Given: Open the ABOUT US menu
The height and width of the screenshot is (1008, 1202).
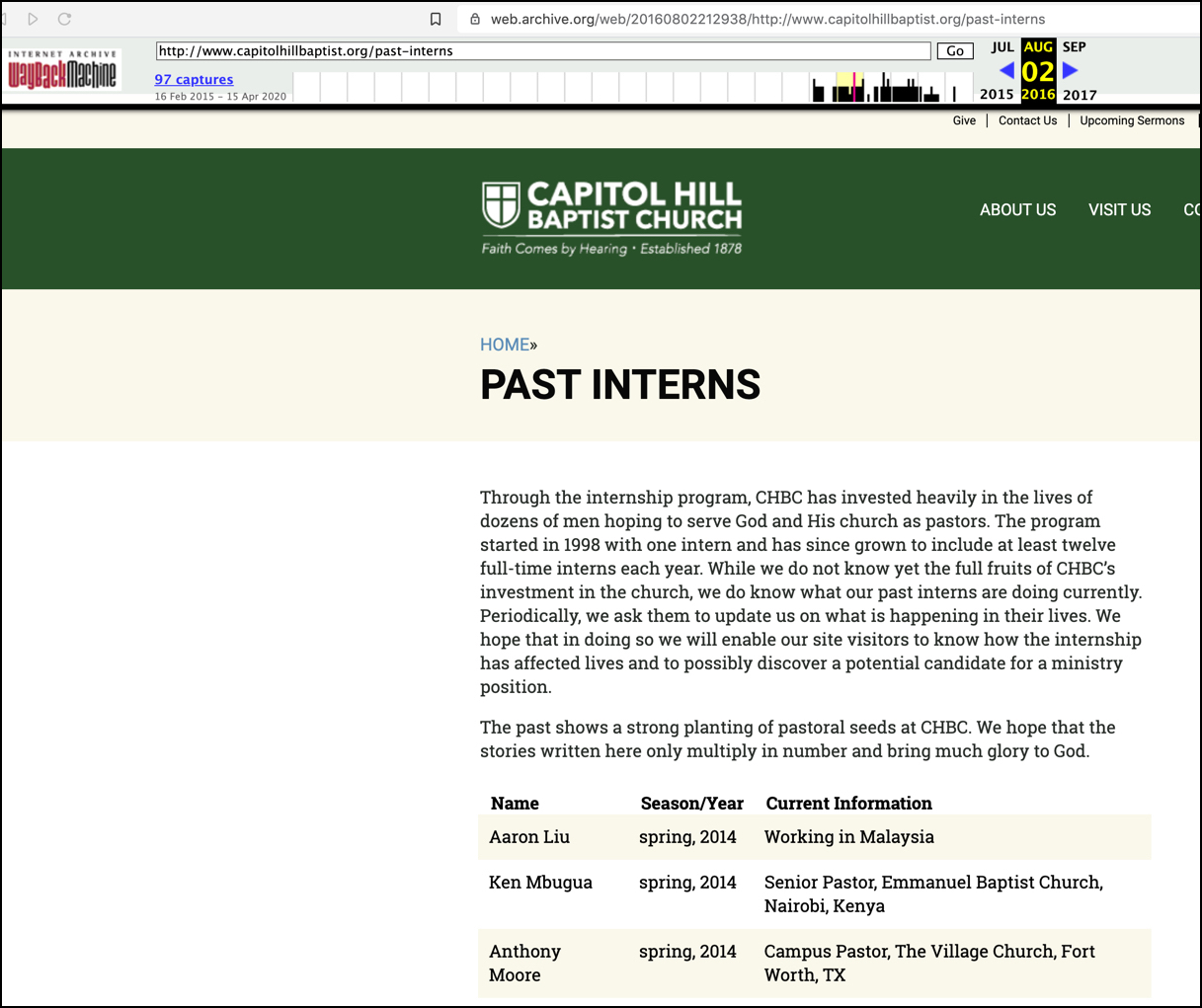Looking at the screenshot, I should pos(1017,209).
